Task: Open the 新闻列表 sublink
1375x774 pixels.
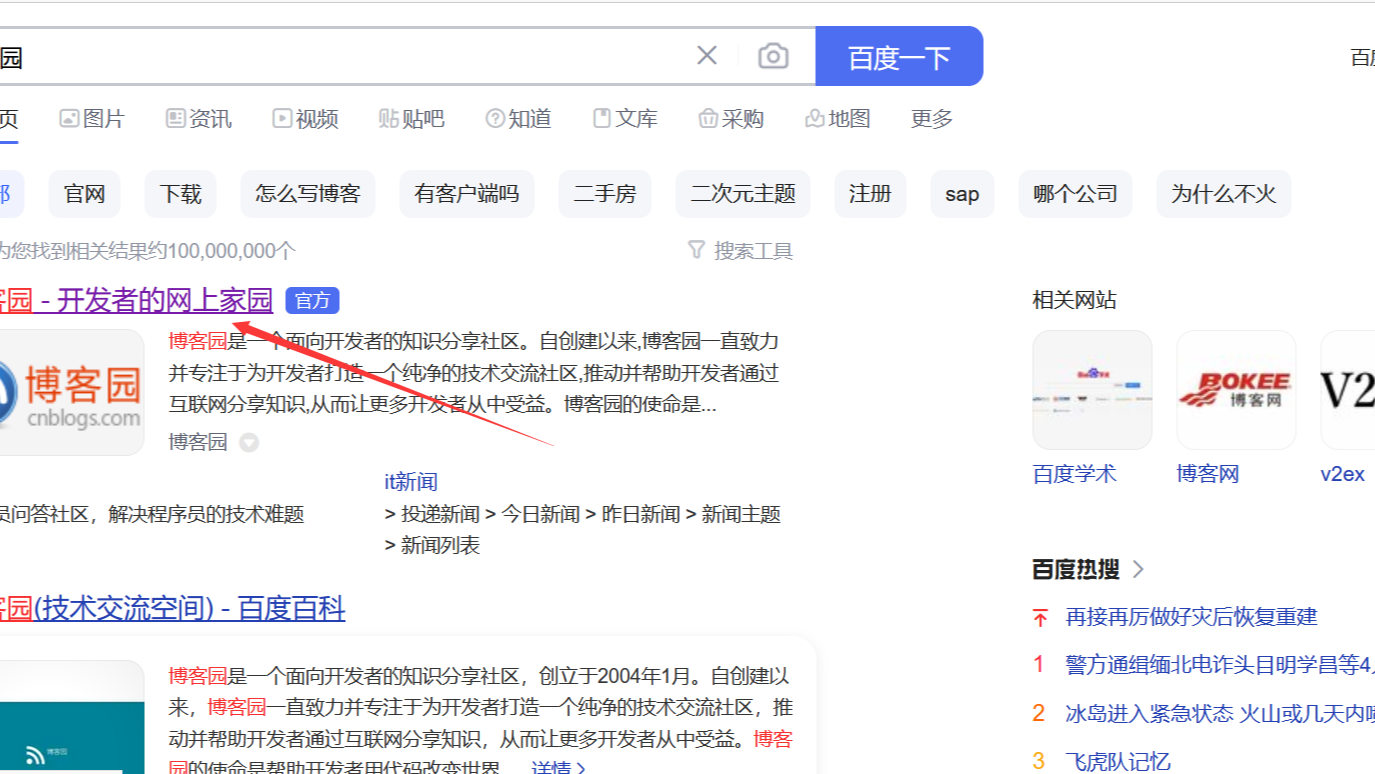Action: [440, 545]
